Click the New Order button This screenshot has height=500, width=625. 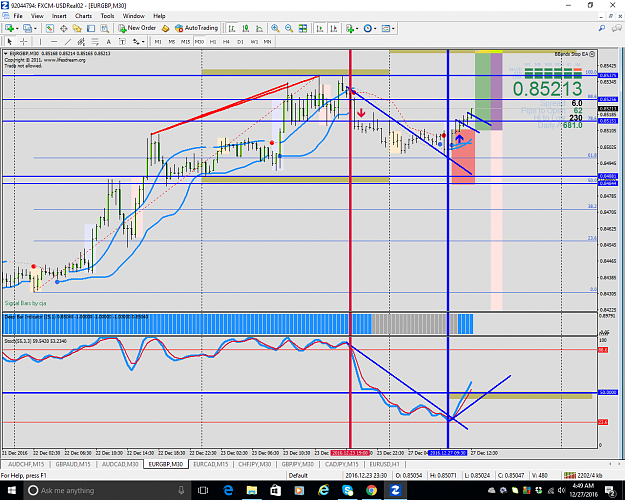point(137,28)
